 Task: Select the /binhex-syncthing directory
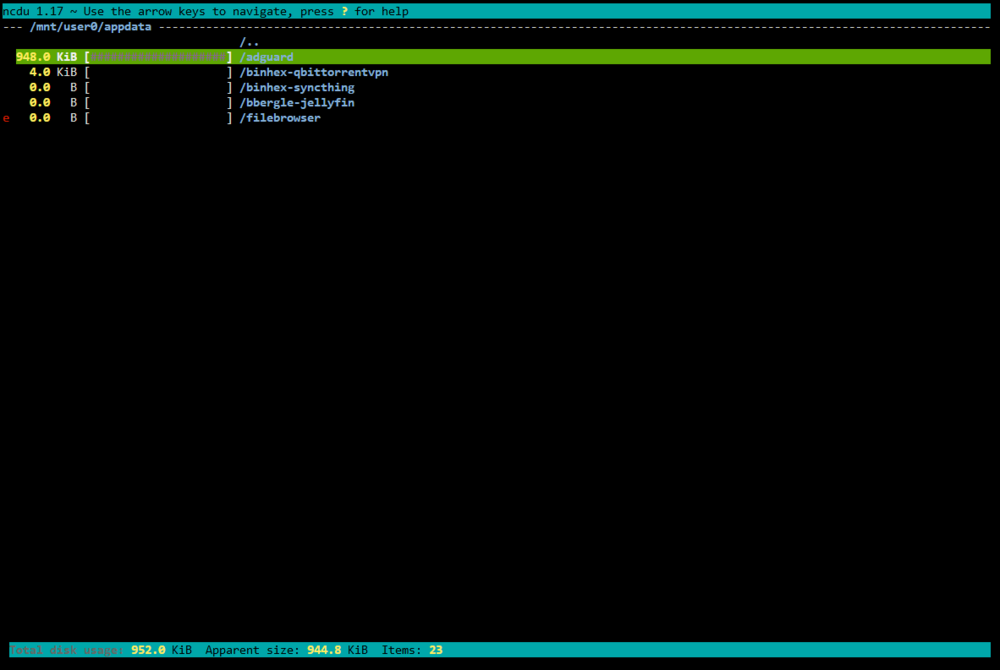[297, 87]
